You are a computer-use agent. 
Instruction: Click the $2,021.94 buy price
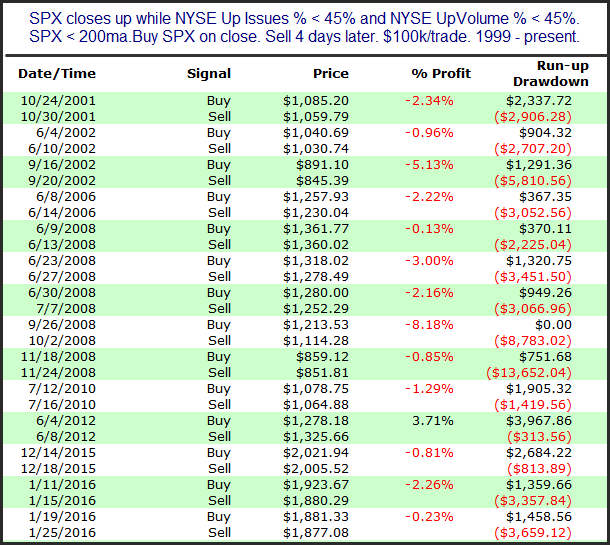pyautogui.click(x=316, y=453)
